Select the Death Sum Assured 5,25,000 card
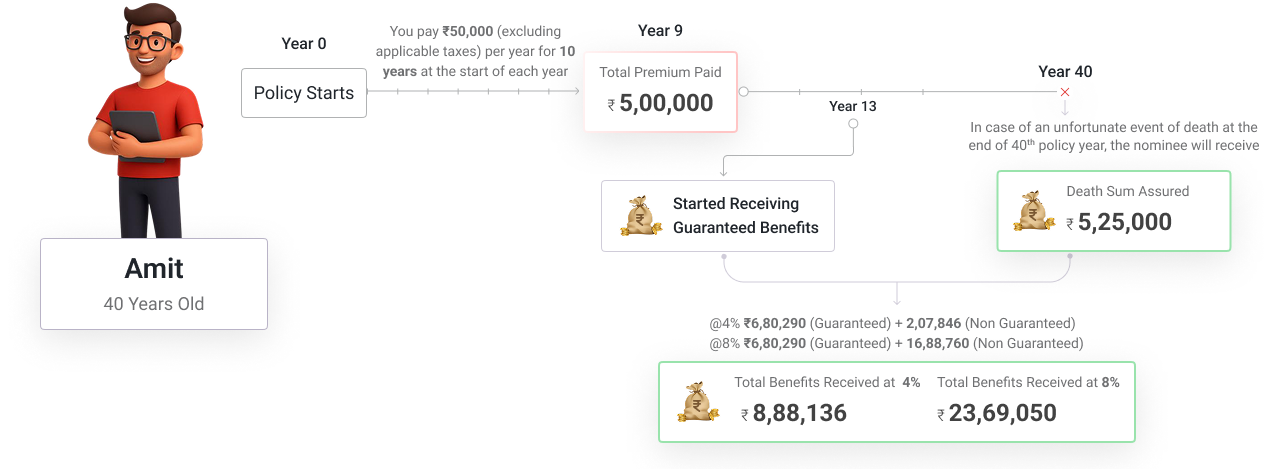 pyautogui.click(x=1113, y=210)
